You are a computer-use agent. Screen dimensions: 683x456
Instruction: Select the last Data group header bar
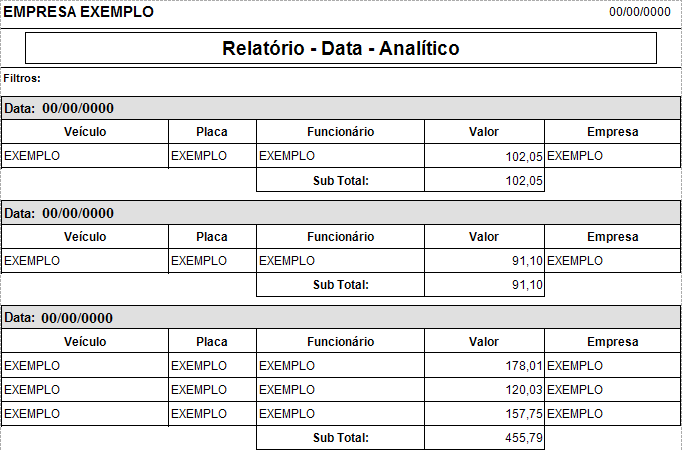click(341, 318)
